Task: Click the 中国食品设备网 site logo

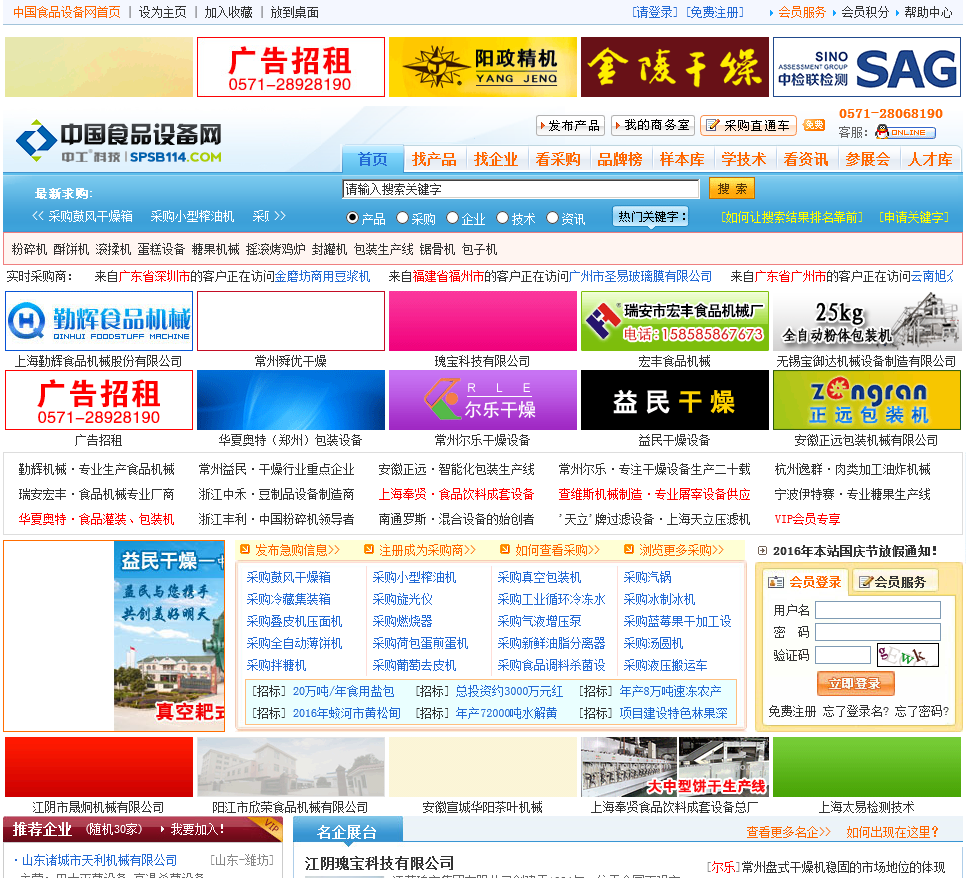Action: [119, 142]
